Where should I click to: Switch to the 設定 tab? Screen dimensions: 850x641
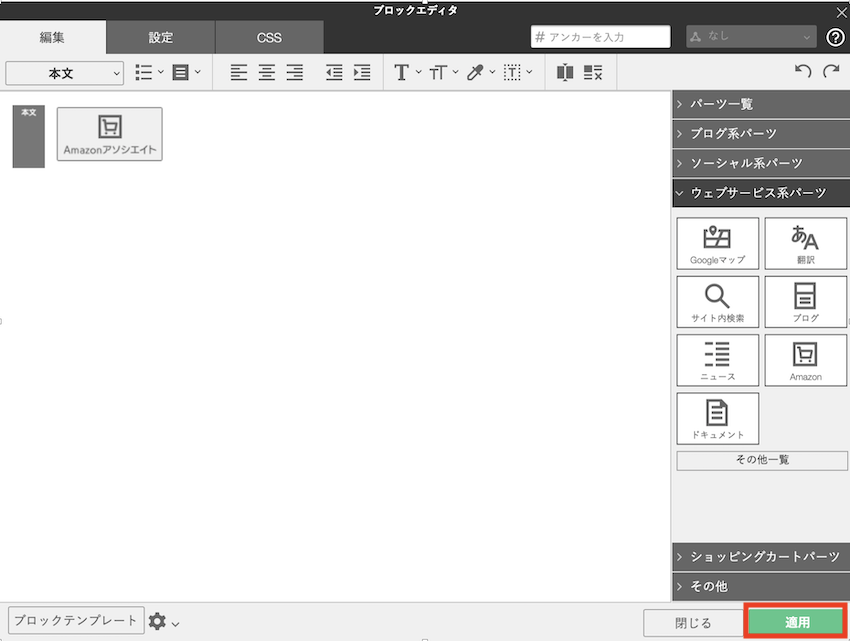[x=160, y=37]
